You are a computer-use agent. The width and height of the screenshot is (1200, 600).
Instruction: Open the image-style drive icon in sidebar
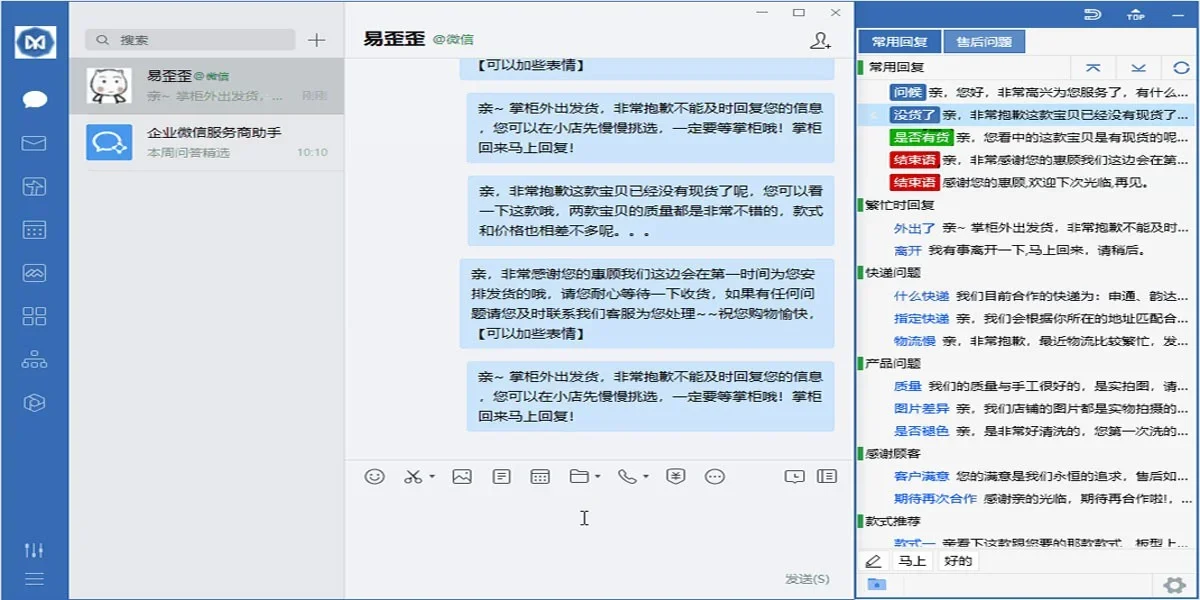[x=35, y=273]
